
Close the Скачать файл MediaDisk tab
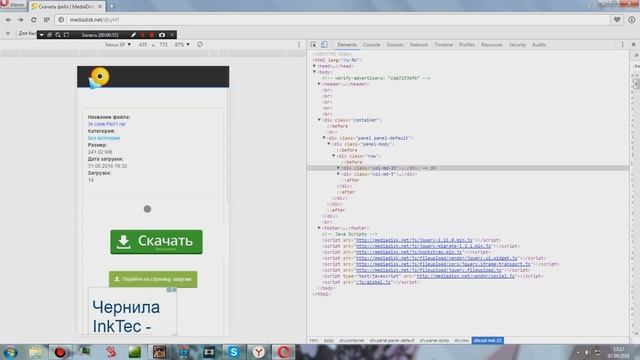pyautogui.click(x=100, y=6)
